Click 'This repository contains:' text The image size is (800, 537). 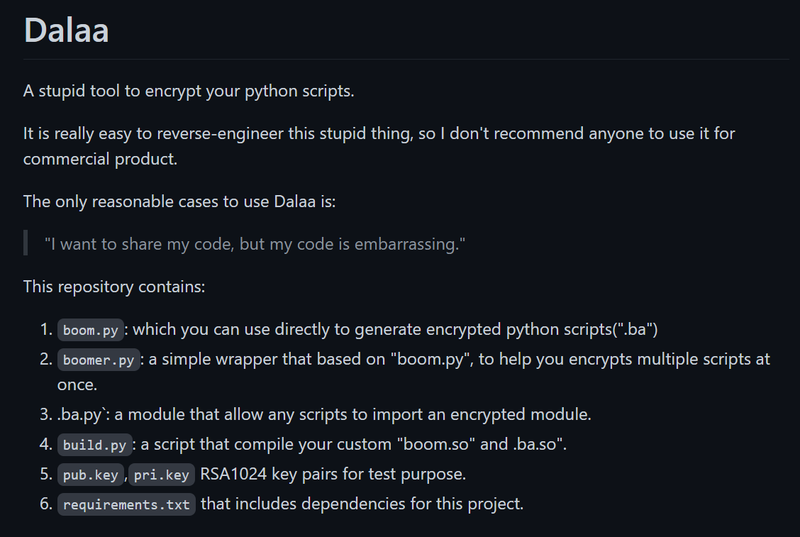tap(114, 287)
